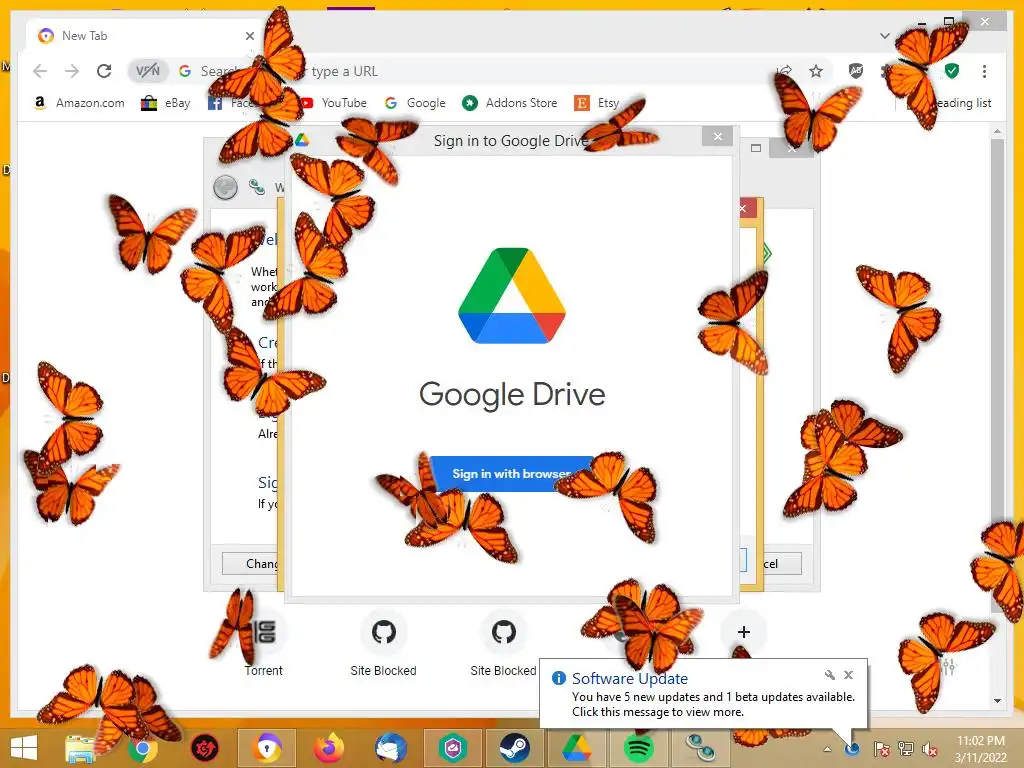This screenshot has width=1024, height=768.
Task: Go back using the browser back arrow
Action: tap(40, 71)
